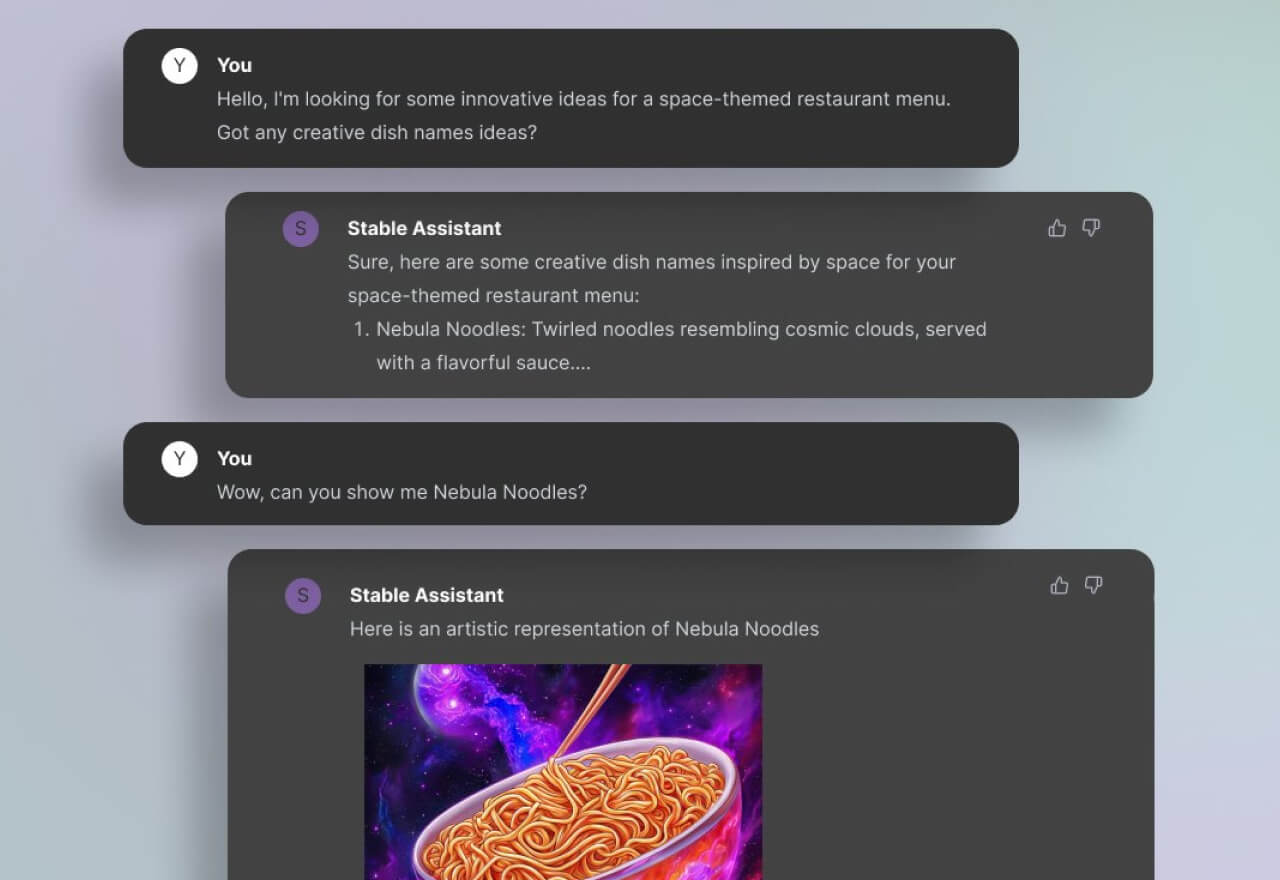Viewport: 1280px width, 880px height.
Task: Click the Y avatar on the restaurant menu question
Action: (180, 66)
